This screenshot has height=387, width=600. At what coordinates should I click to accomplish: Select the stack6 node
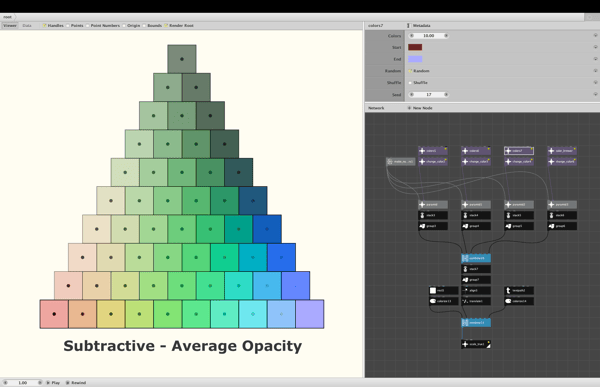(x=562, y=216)
